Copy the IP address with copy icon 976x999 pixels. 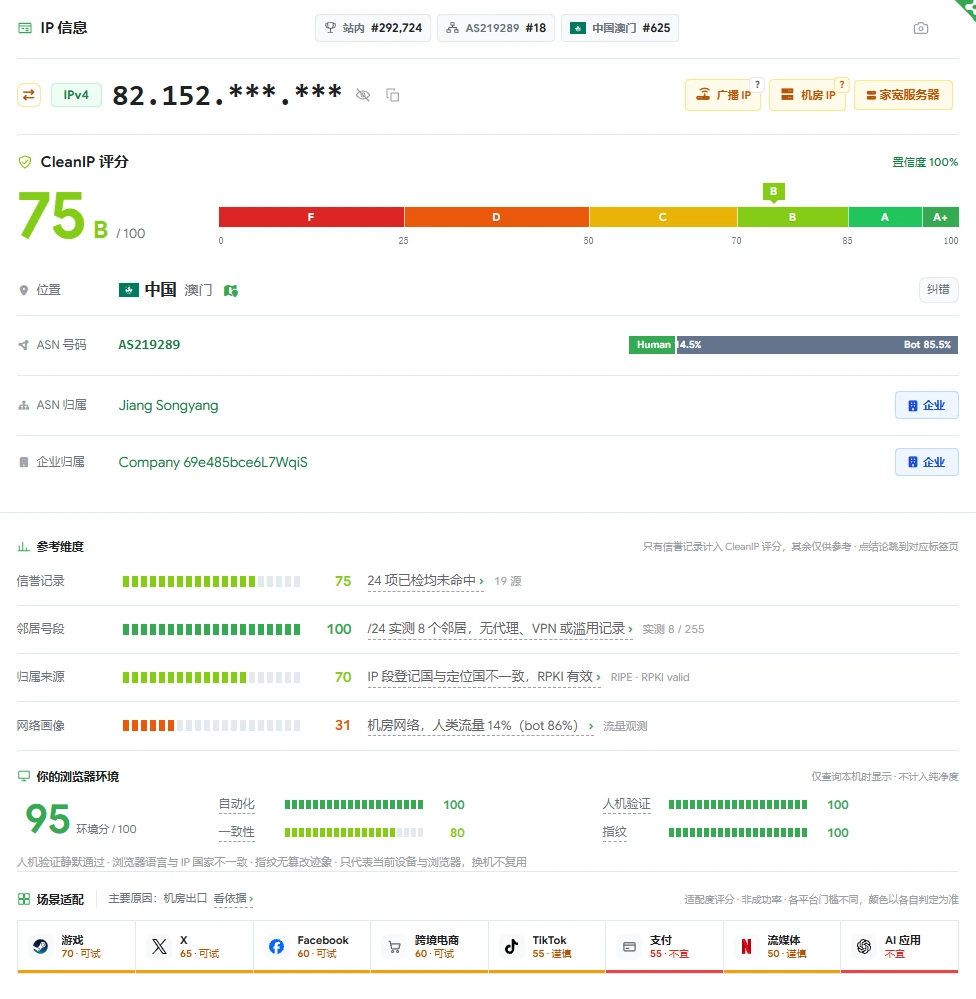tap(392, 95)
